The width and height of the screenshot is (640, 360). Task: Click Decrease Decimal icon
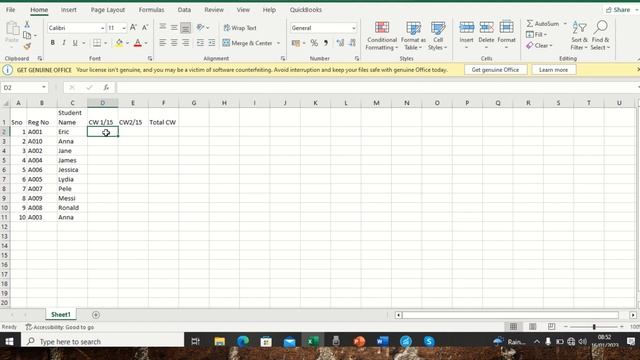click(x=352, y=43)
